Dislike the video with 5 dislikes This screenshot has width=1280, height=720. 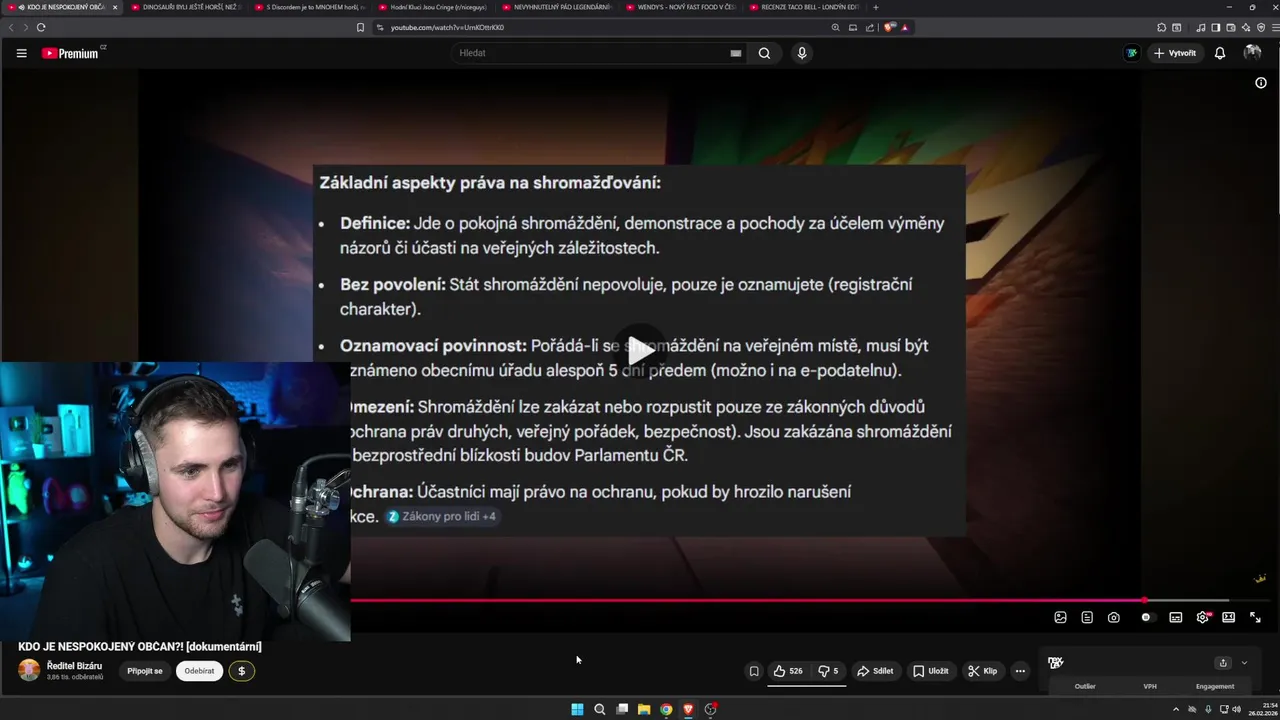tap(828, 671)
